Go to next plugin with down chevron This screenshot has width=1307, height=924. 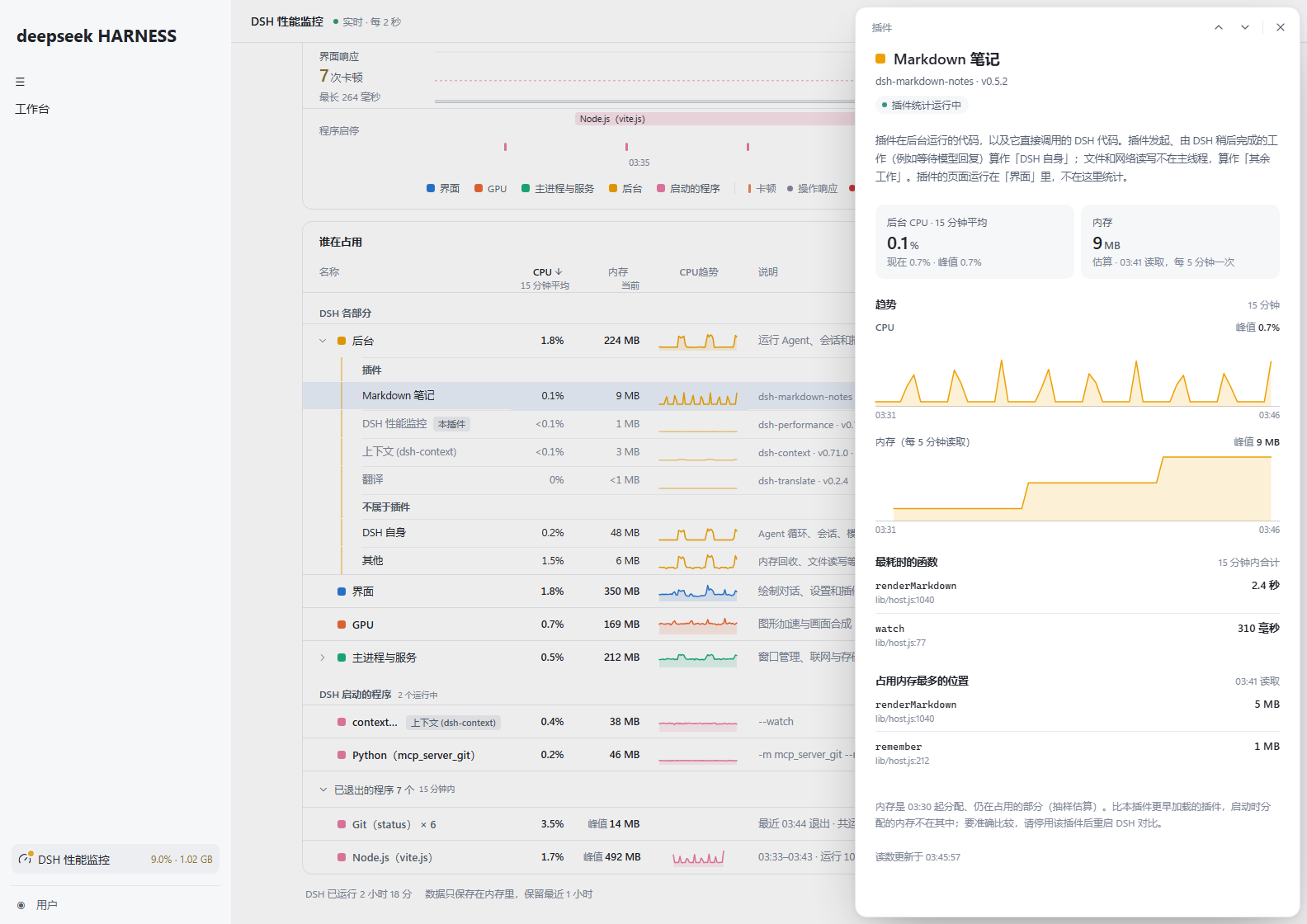[1245, 27]
